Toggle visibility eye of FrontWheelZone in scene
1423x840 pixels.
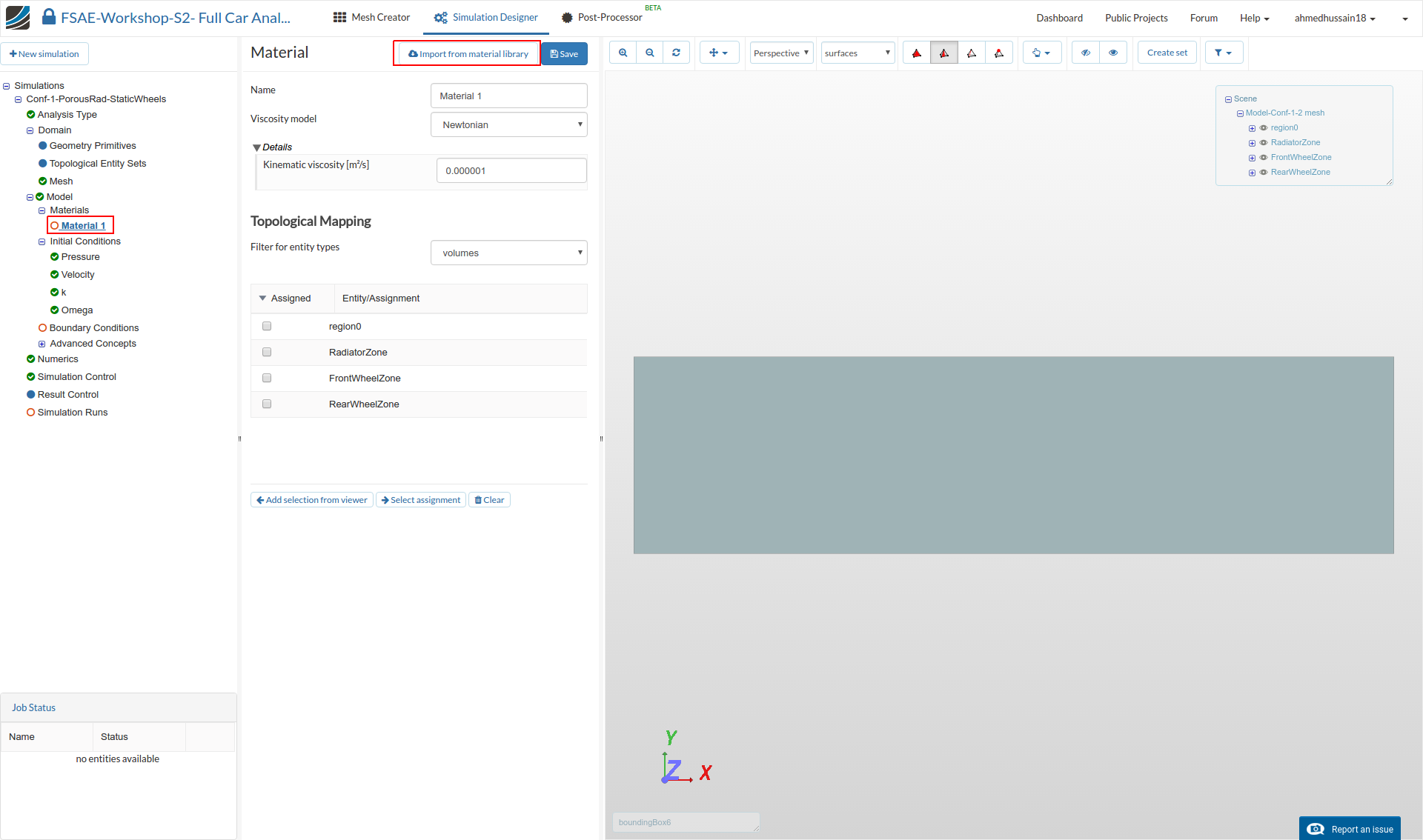click(x=1264, y=157)
